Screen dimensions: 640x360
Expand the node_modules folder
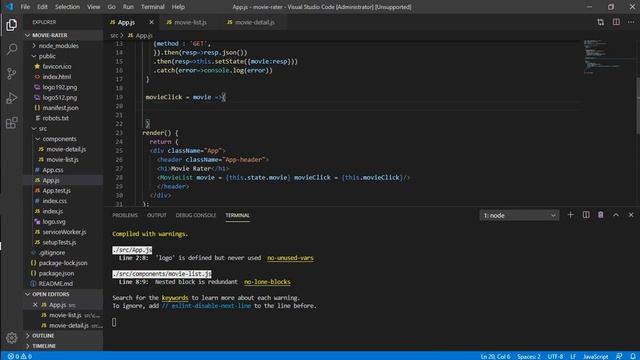coord(58,46)
